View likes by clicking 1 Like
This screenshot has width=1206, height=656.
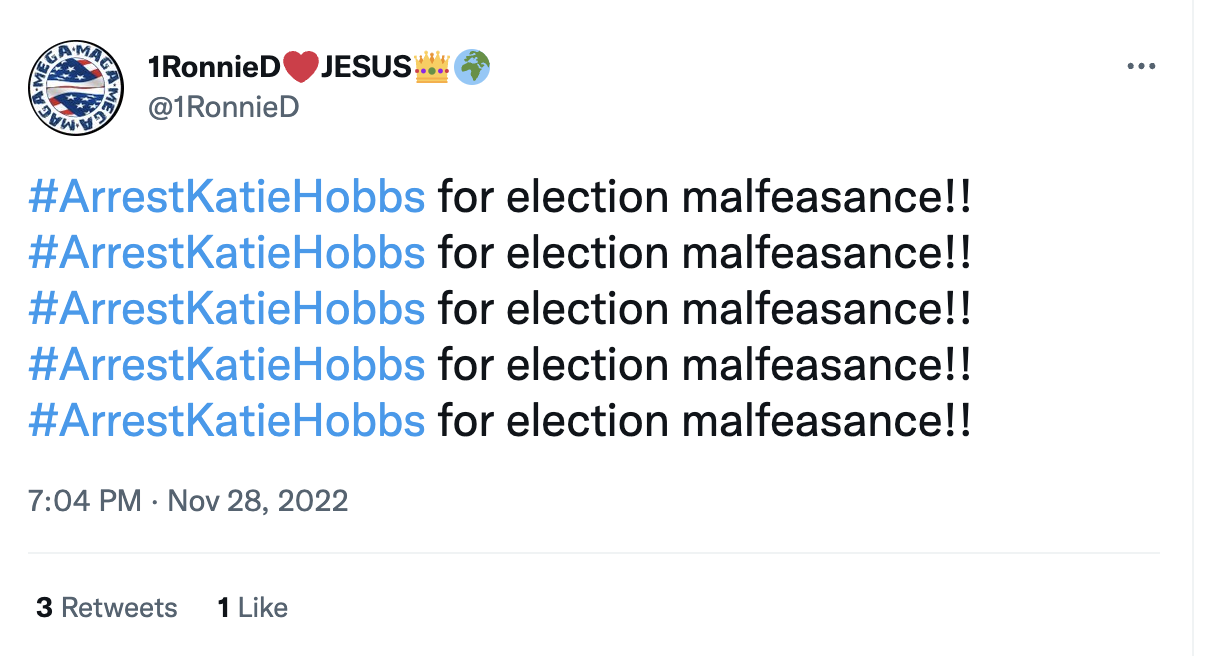point(252,607)
